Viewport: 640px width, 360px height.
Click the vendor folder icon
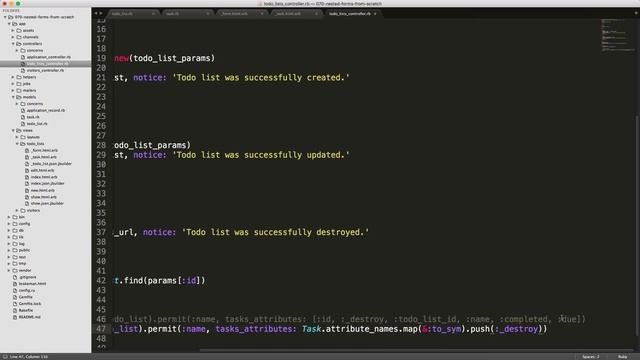point(15,270)
